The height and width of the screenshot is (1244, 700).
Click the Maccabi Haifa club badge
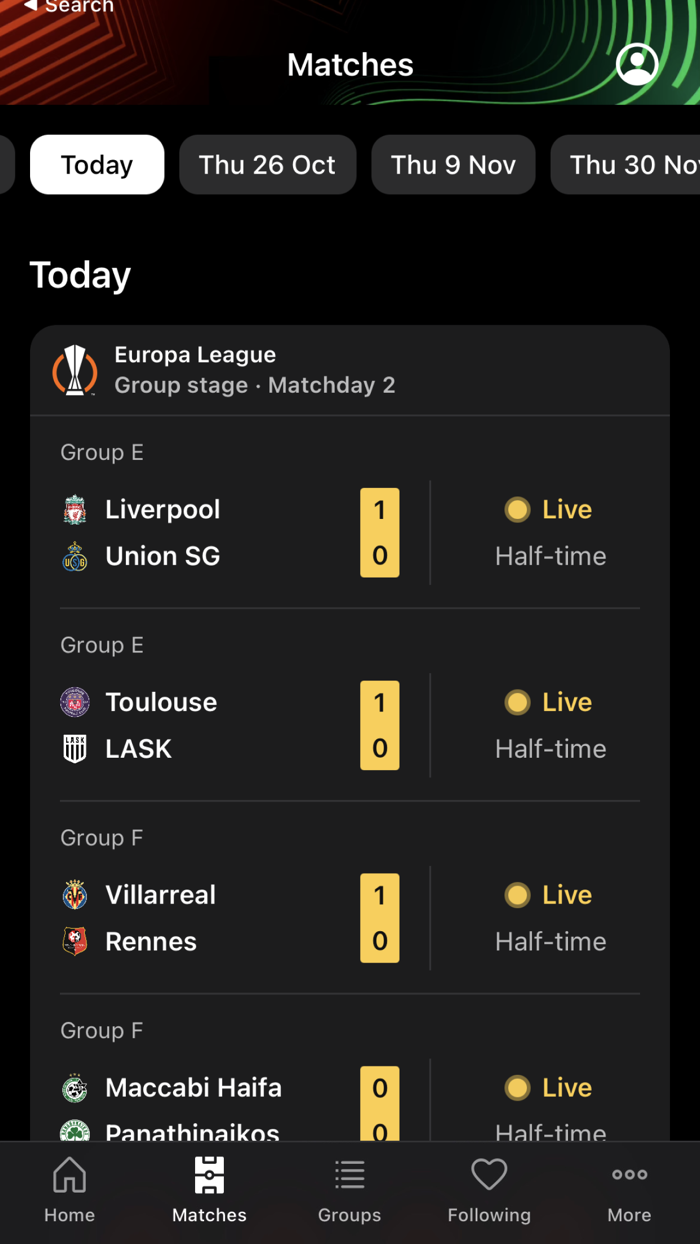pos(78,1088)
